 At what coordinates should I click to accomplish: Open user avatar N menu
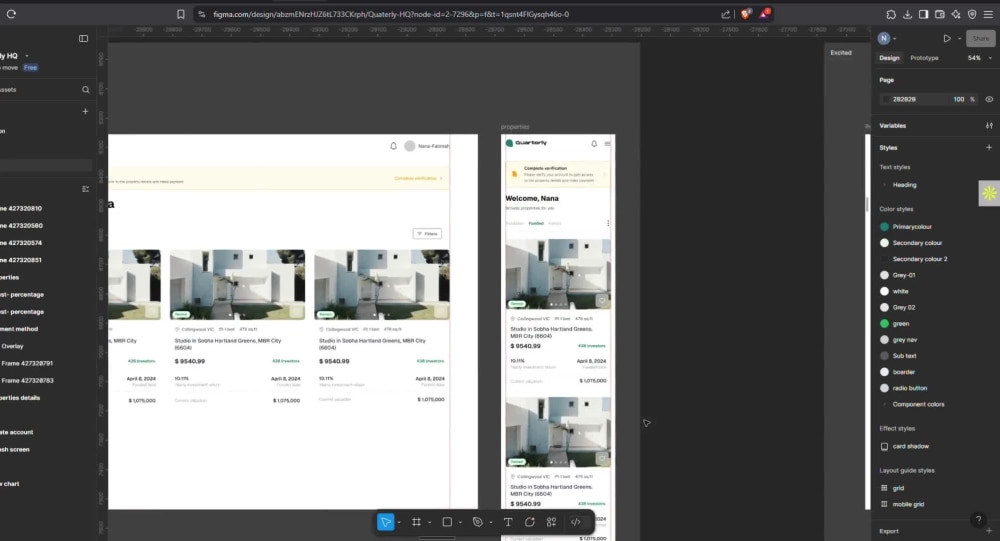click(x=884, y=38)
